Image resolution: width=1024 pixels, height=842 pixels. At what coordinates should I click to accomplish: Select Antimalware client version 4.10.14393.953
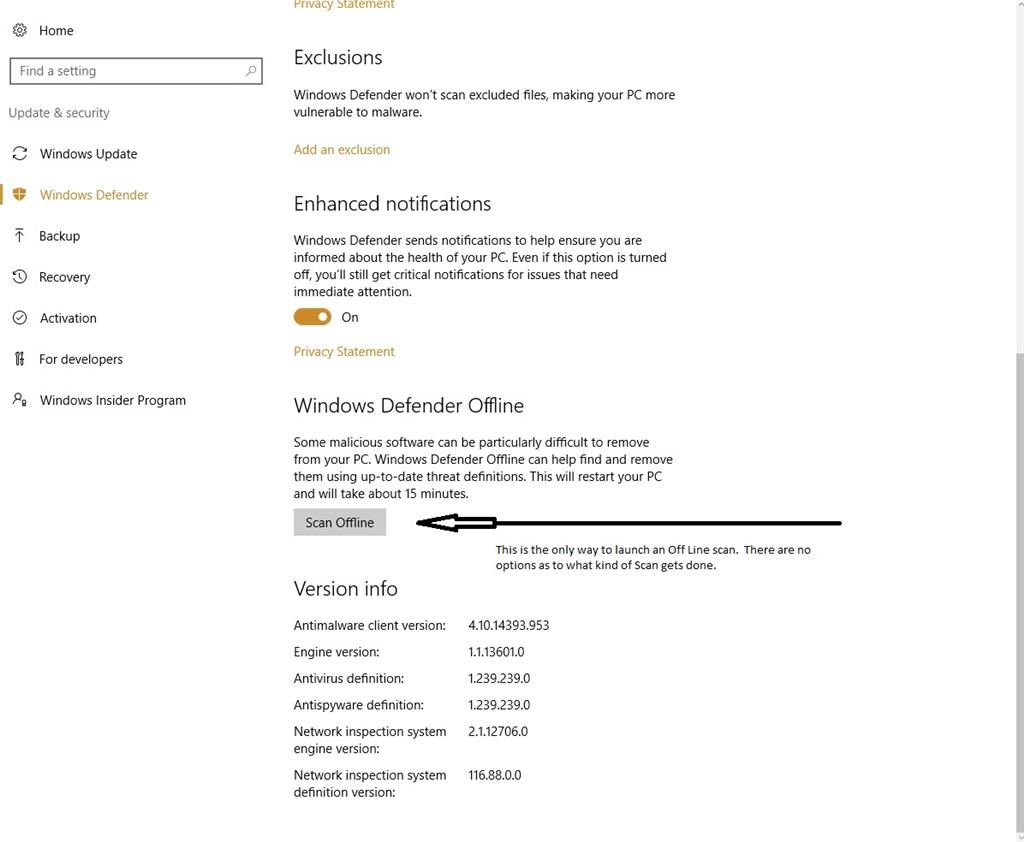(508, 625)
